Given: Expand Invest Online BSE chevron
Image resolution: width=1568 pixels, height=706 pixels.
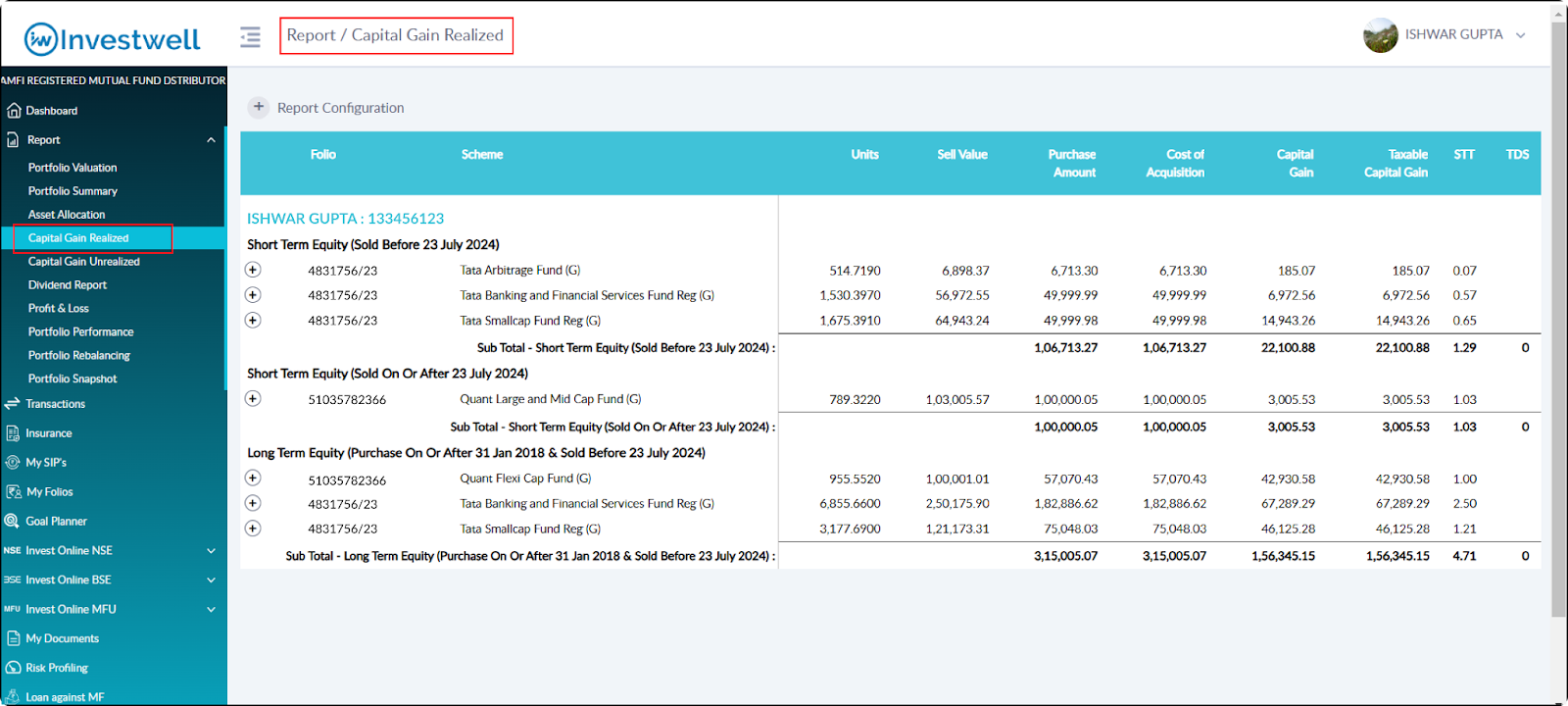Looking at the screenshot, I should pos(211,580).
